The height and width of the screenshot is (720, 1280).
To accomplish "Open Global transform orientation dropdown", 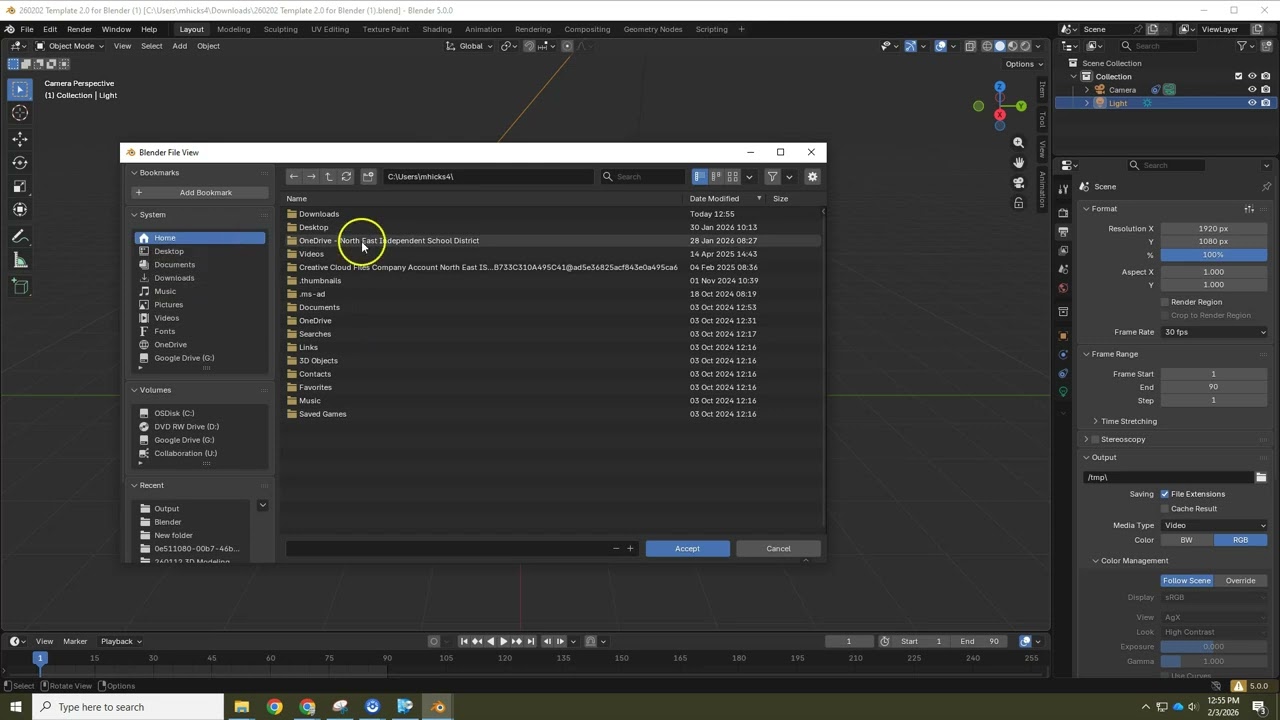I will pos(470,46).
